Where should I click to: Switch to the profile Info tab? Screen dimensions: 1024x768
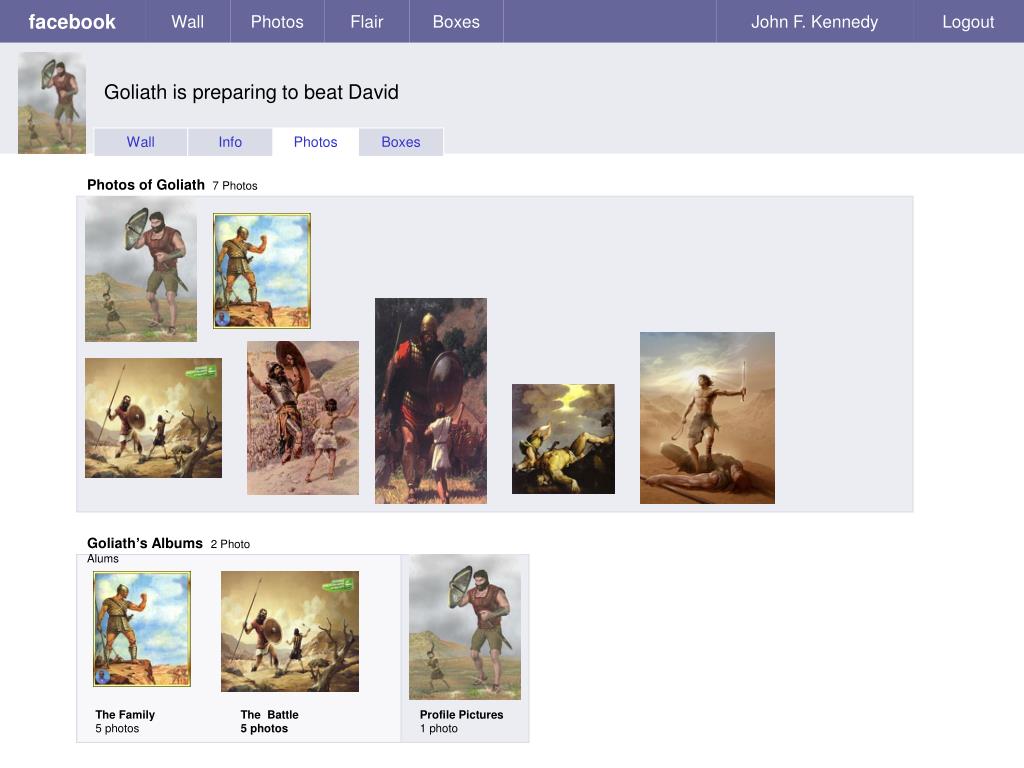coord(230,142)
